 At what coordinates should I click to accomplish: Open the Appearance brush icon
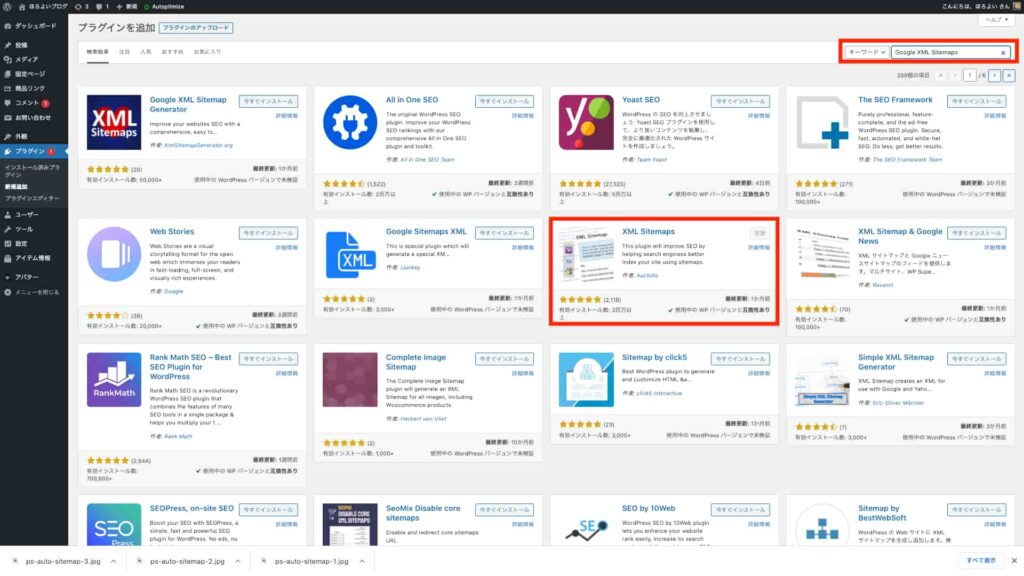point(7,136)
